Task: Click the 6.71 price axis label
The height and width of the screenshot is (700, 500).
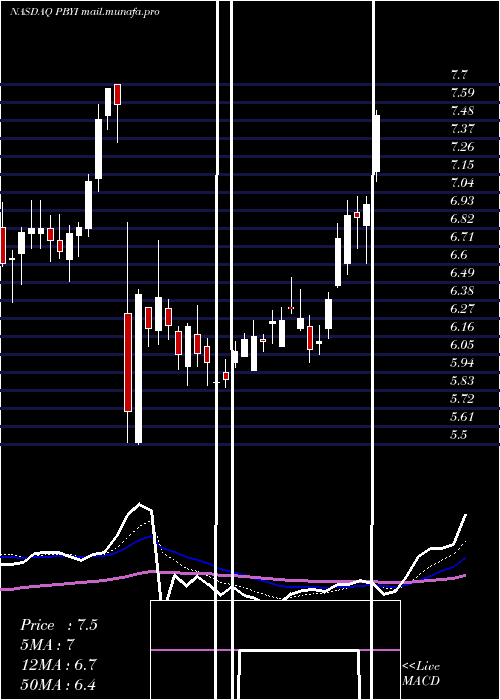Action: [462, 237]
